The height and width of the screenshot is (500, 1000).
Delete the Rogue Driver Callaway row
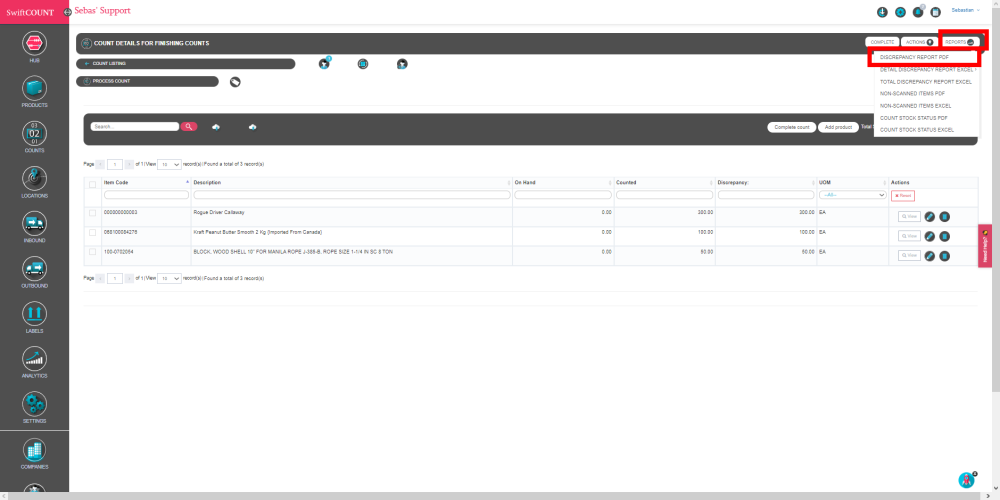pos(945,217)
